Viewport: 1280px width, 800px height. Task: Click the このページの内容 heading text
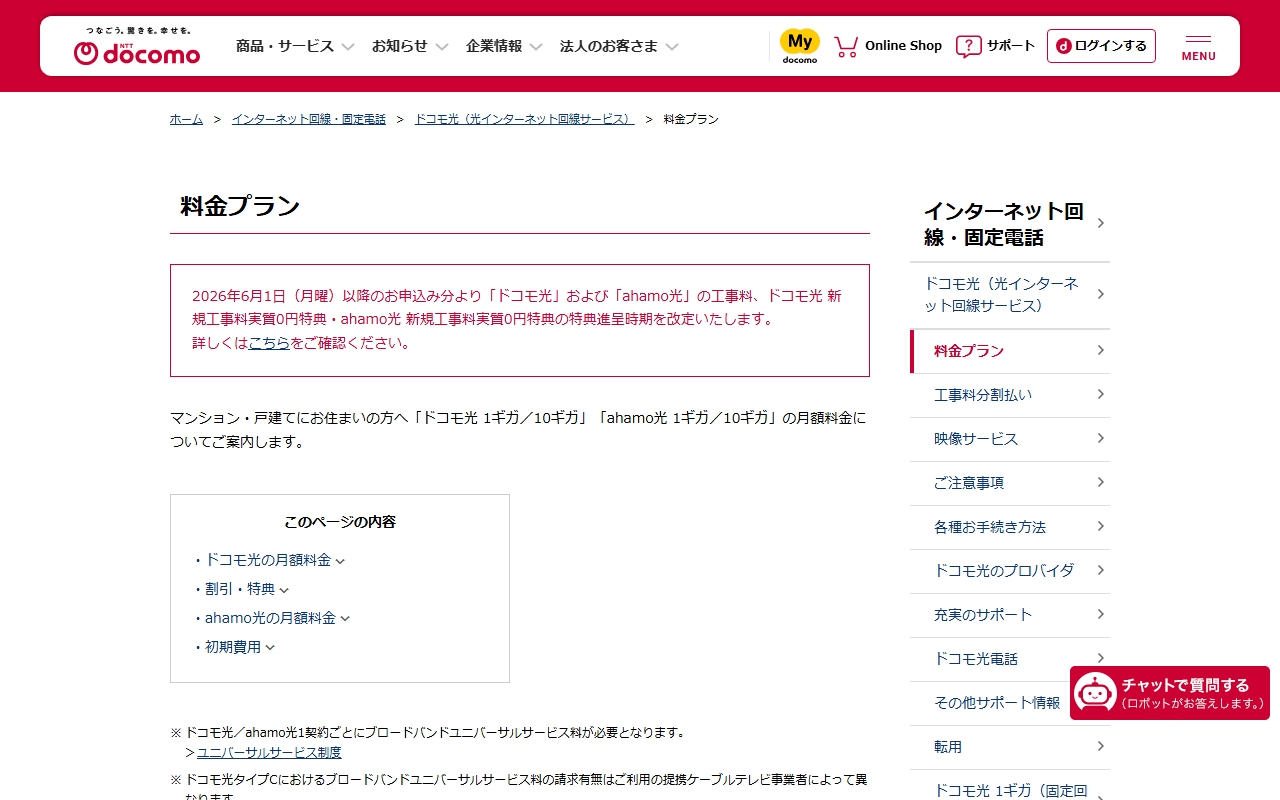tap(340, 522)
